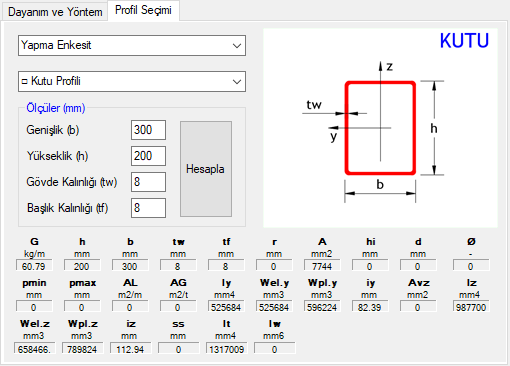This screenshot has width=510, height=366.
Task: Click the KUTU title in diagram
Action: (464, 41)
